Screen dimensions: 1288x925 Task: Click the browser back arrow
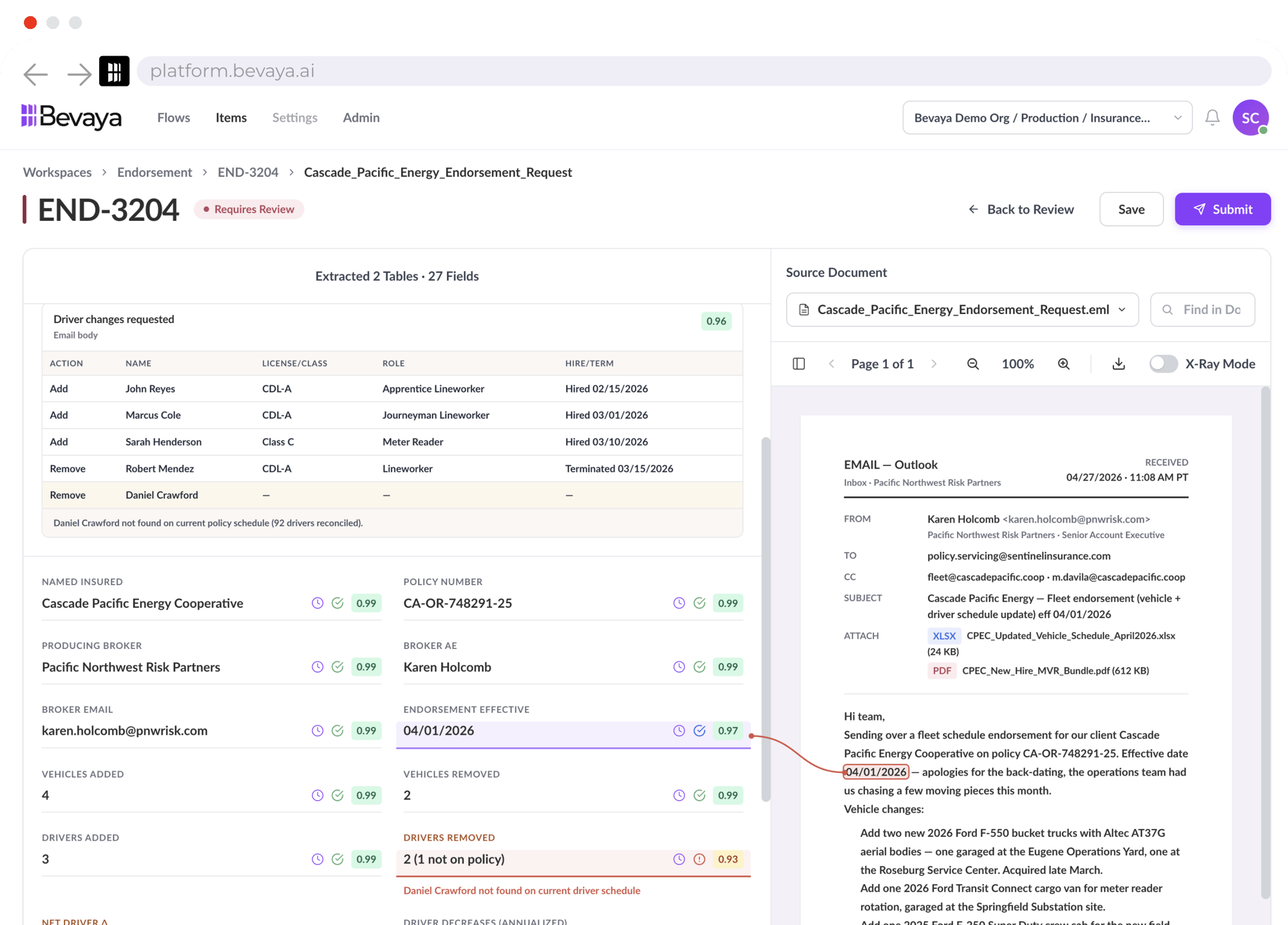tap(35, 73)
